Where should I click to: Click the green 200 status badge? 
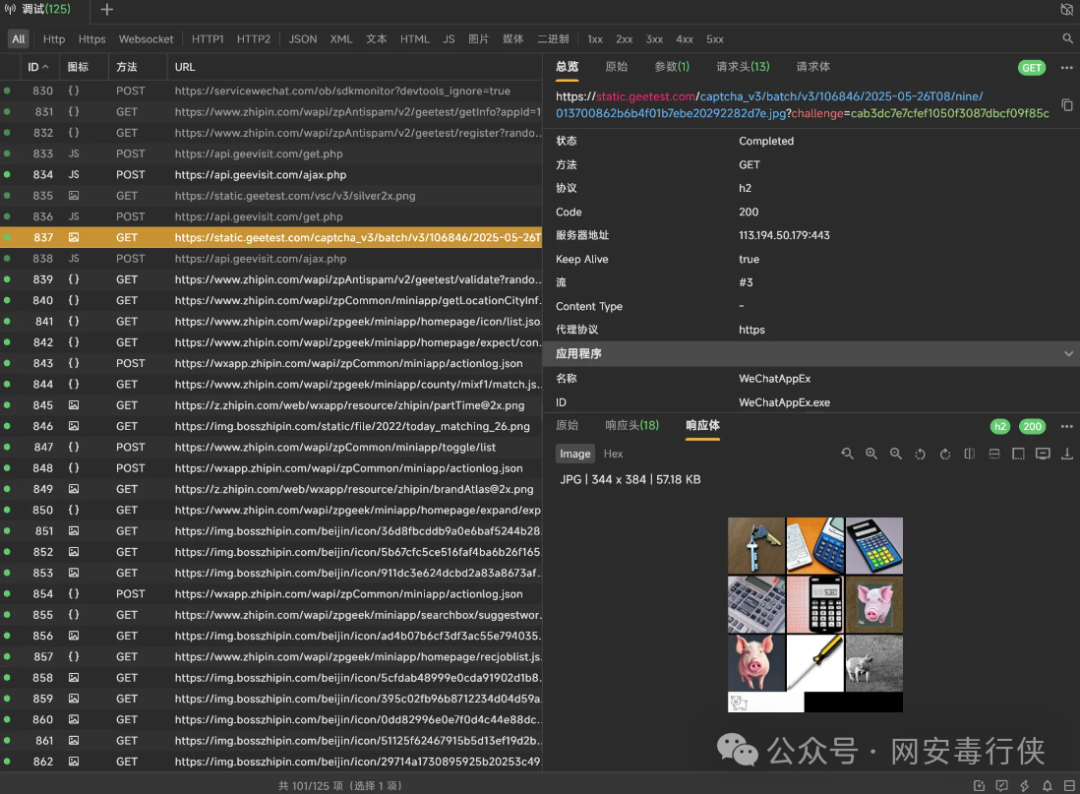pyautogui.click(x=1032, y=426)
